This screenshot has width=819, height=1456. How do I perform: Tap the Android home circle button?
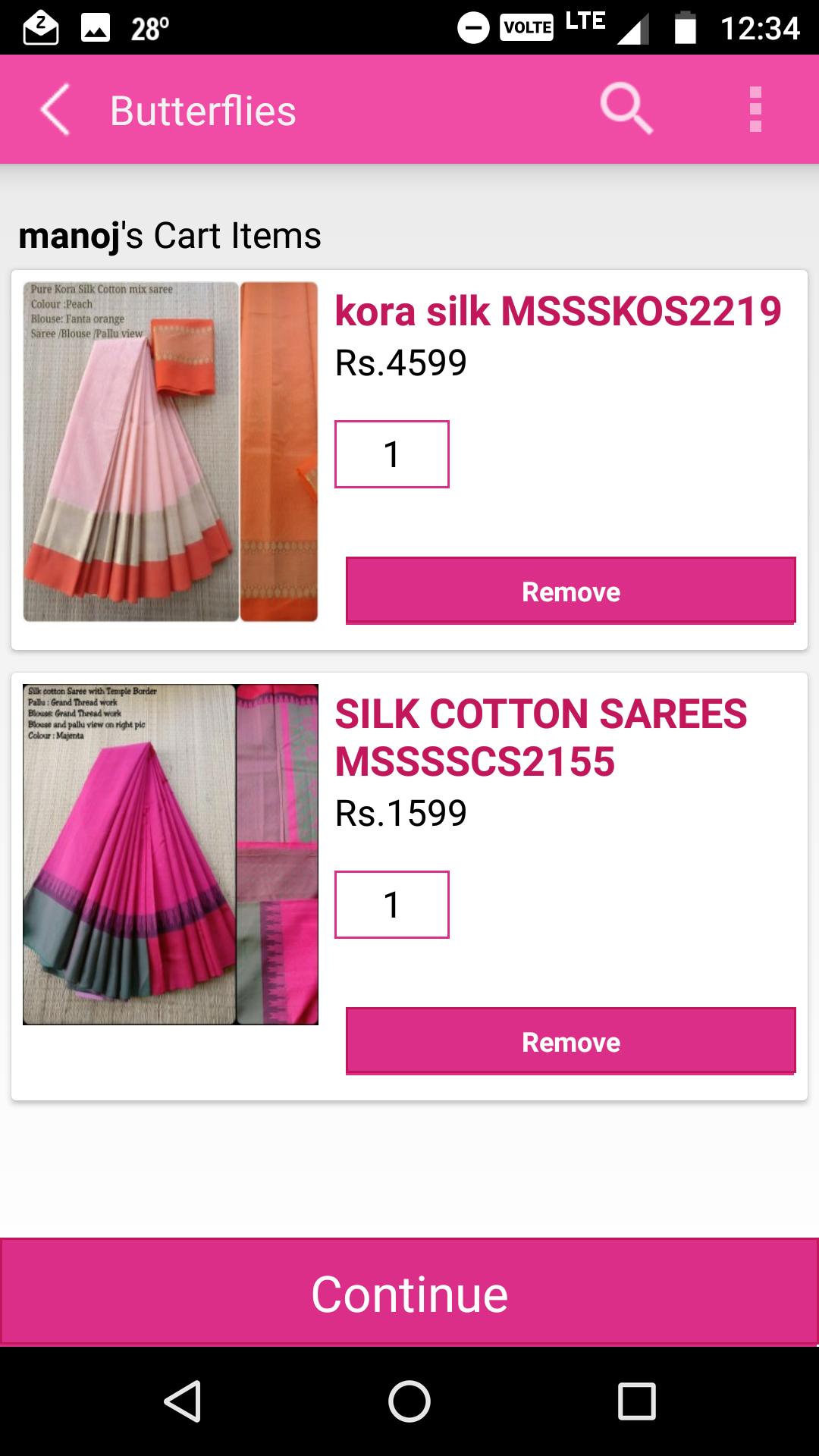point(409,1401)
